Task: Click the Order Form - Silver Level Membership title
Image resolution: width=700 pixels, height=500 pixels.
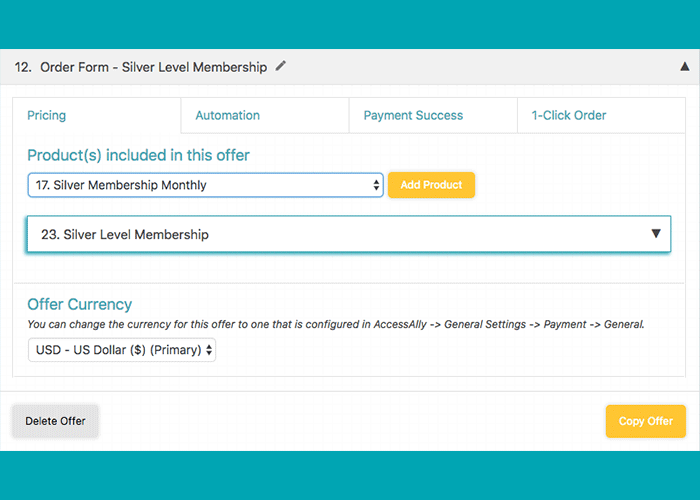Action: [154, 67]
